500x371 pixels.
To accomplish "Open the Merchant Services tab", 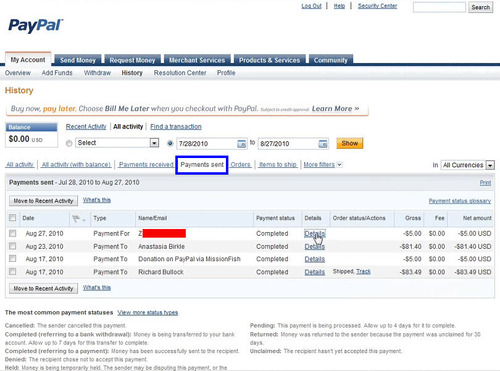I will pos(197,60).
